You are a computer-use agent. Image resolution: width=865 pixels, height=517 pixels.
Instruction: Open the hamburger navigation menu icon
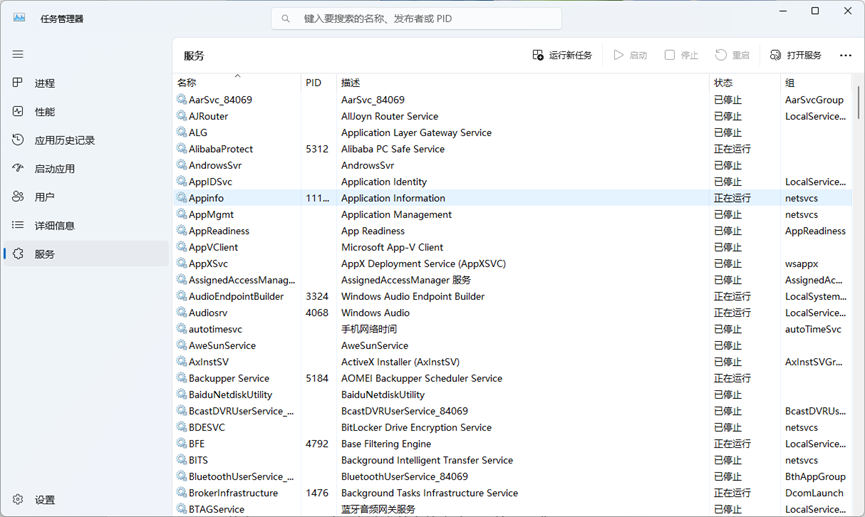(18, 54)
